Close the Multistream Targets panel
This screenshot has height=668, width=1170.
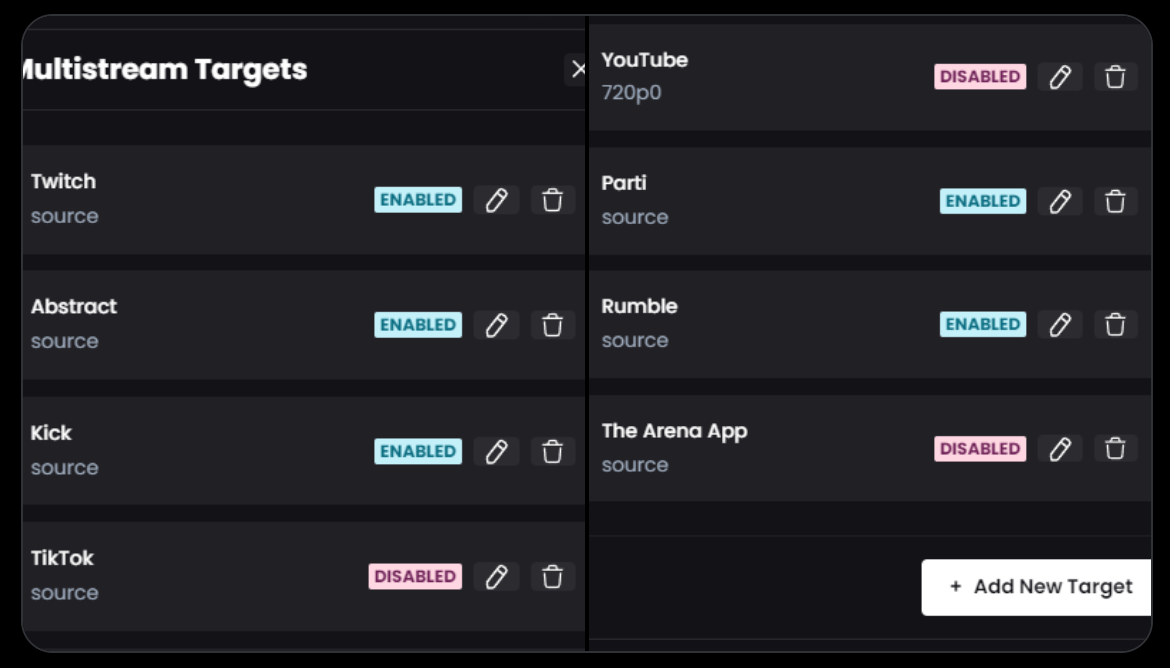tap(578, 69)
